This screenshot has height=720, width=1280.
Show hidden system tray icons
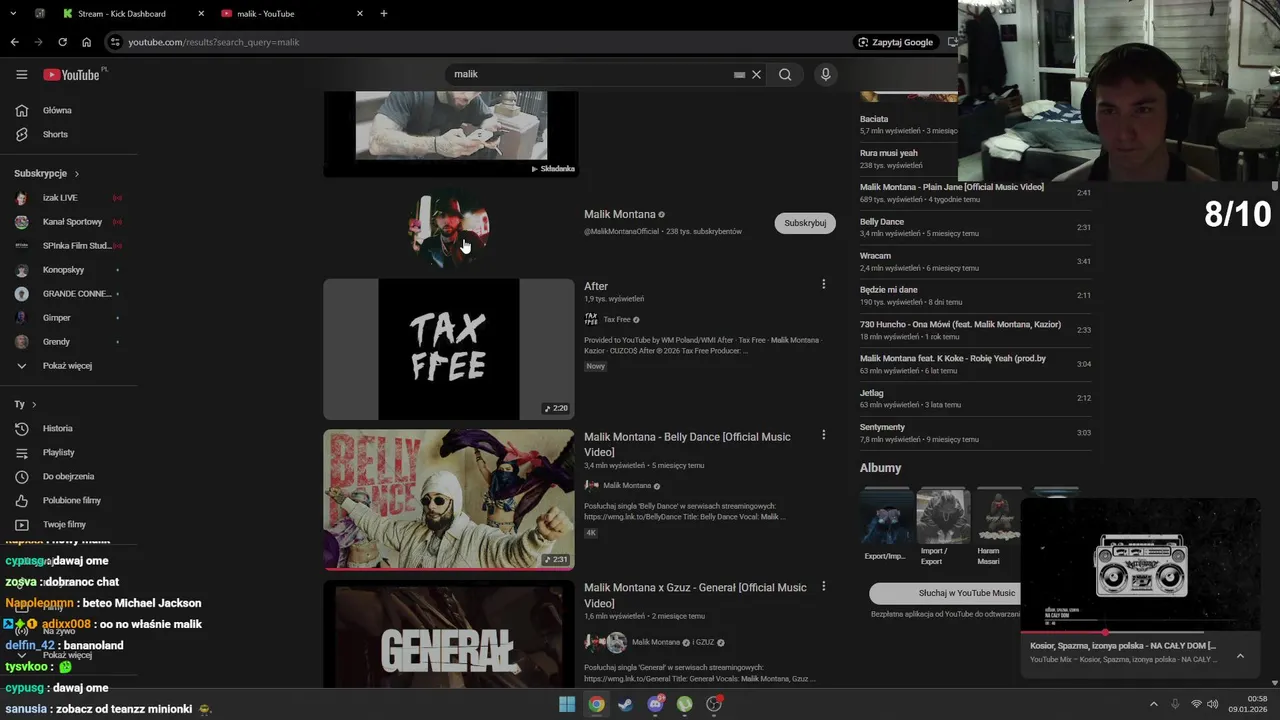tap(1153, 704)
